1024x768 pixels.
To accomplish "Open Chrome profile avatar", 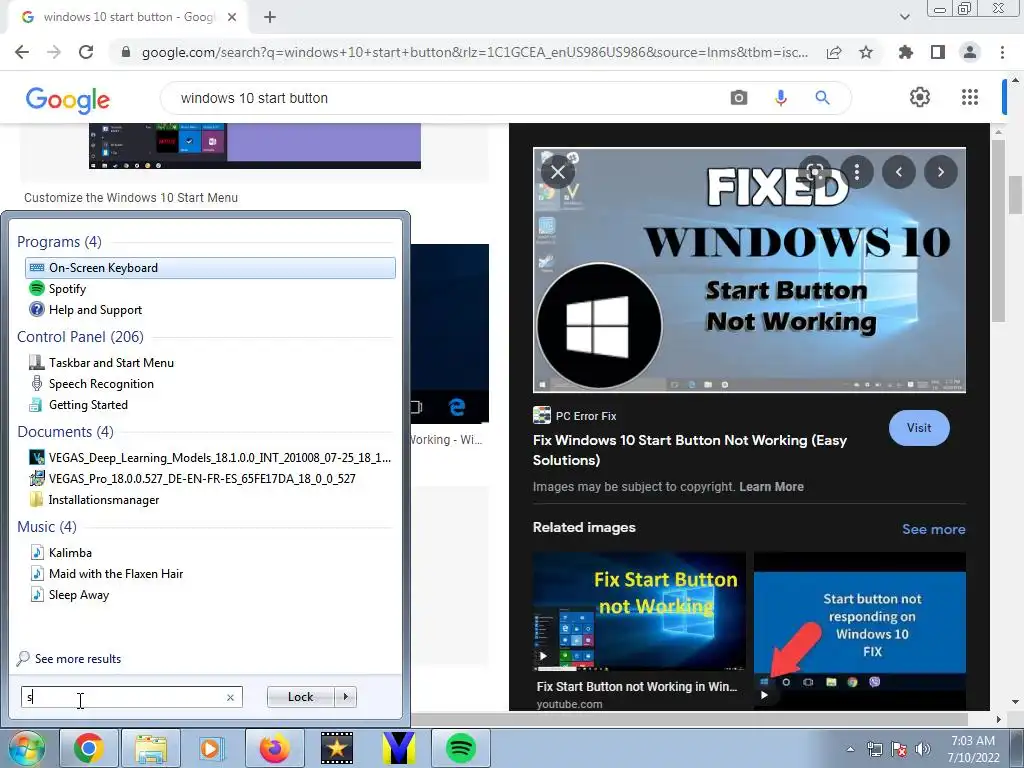I will [970, 52].
